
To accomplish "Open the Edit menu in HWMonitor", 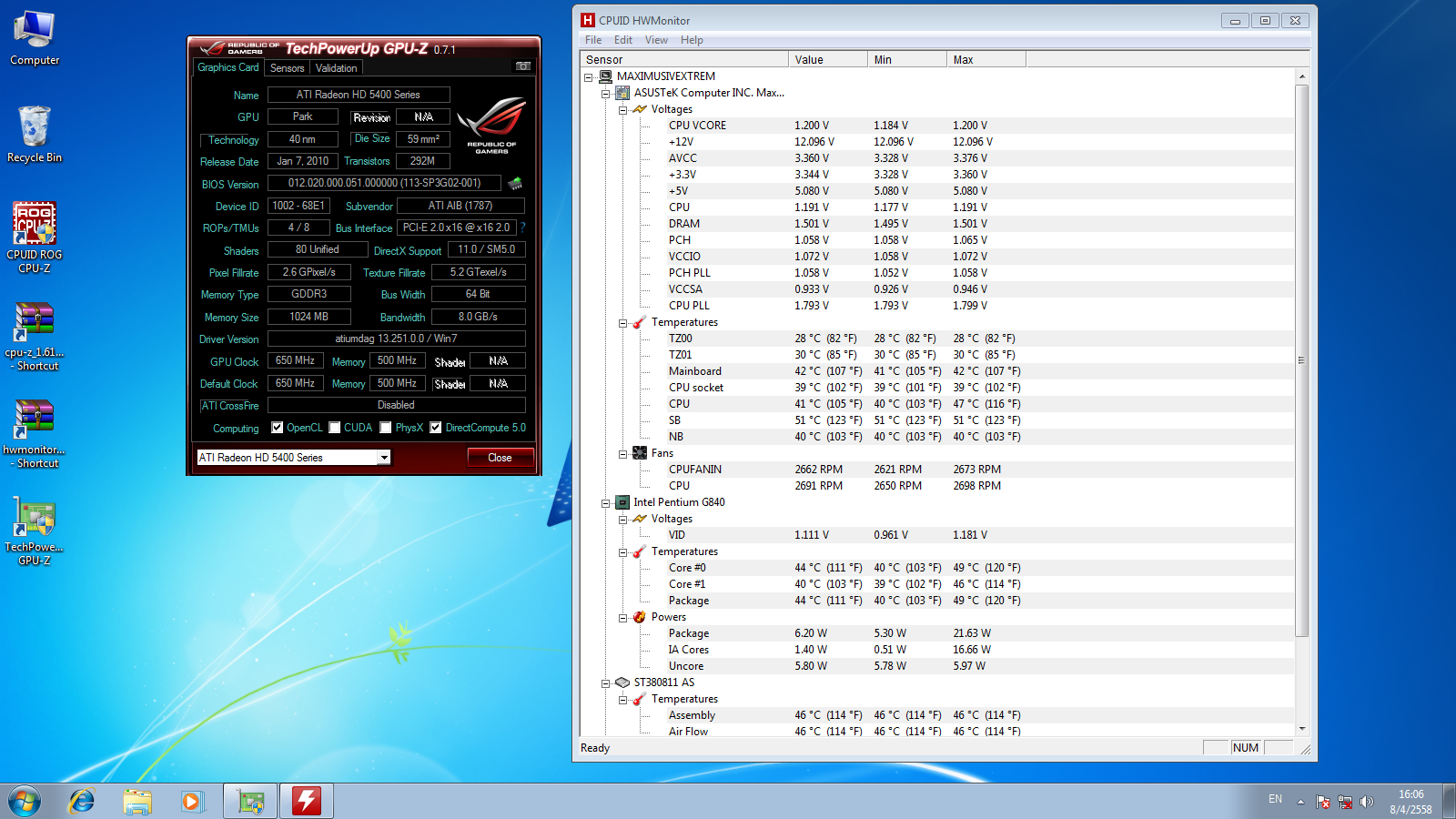I will [x=623, y=40].
